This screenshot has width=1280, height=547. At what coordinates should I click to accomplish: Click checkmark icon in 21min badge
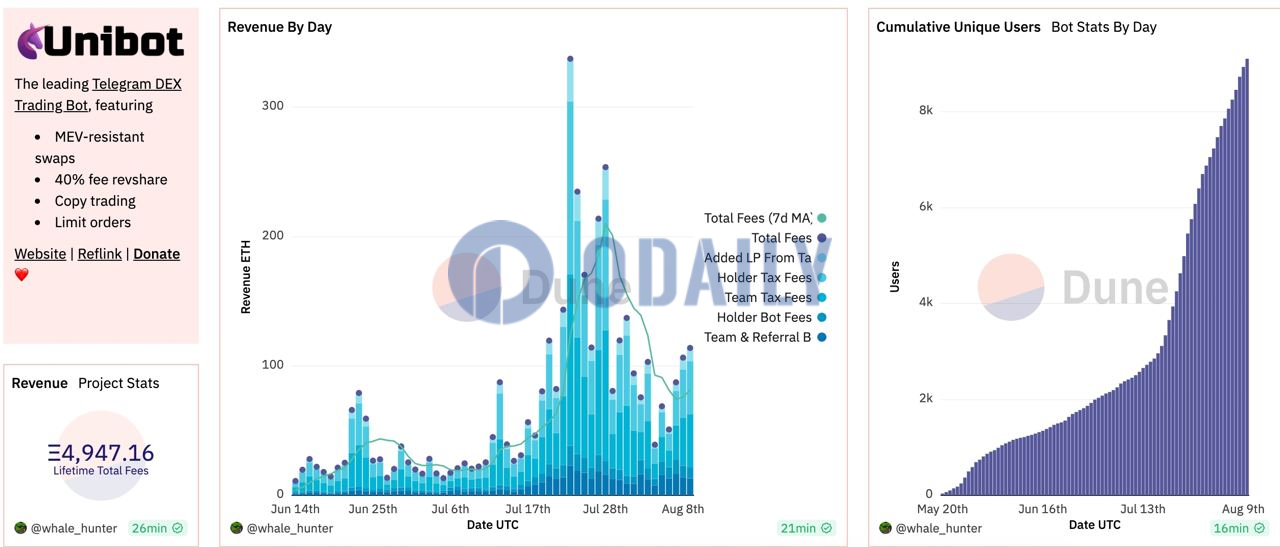point(826,528)
